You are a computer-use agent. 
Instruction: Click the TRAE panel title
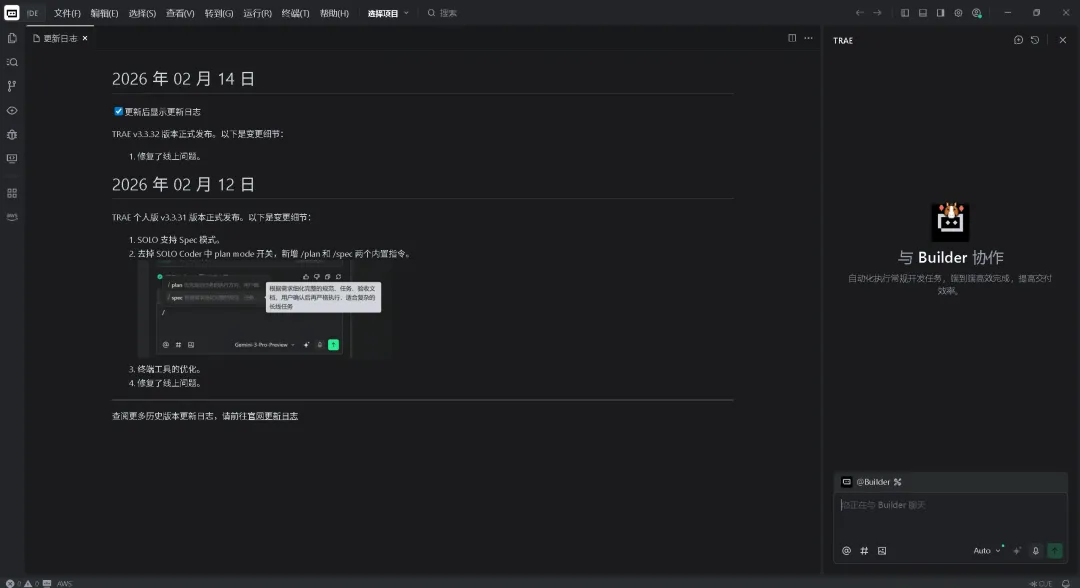click(843, 41)
